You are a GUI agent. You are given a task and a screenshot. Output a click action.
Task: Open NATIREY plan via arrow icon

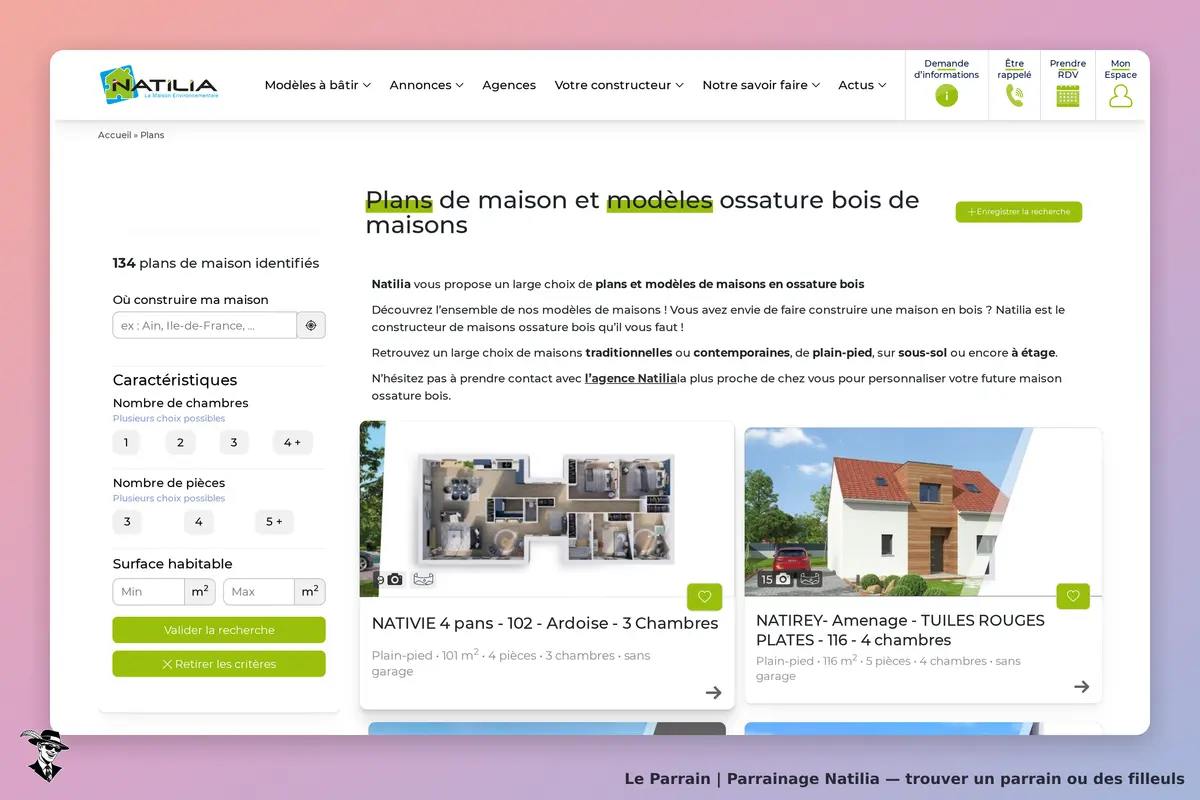[x=1081, y=686]
